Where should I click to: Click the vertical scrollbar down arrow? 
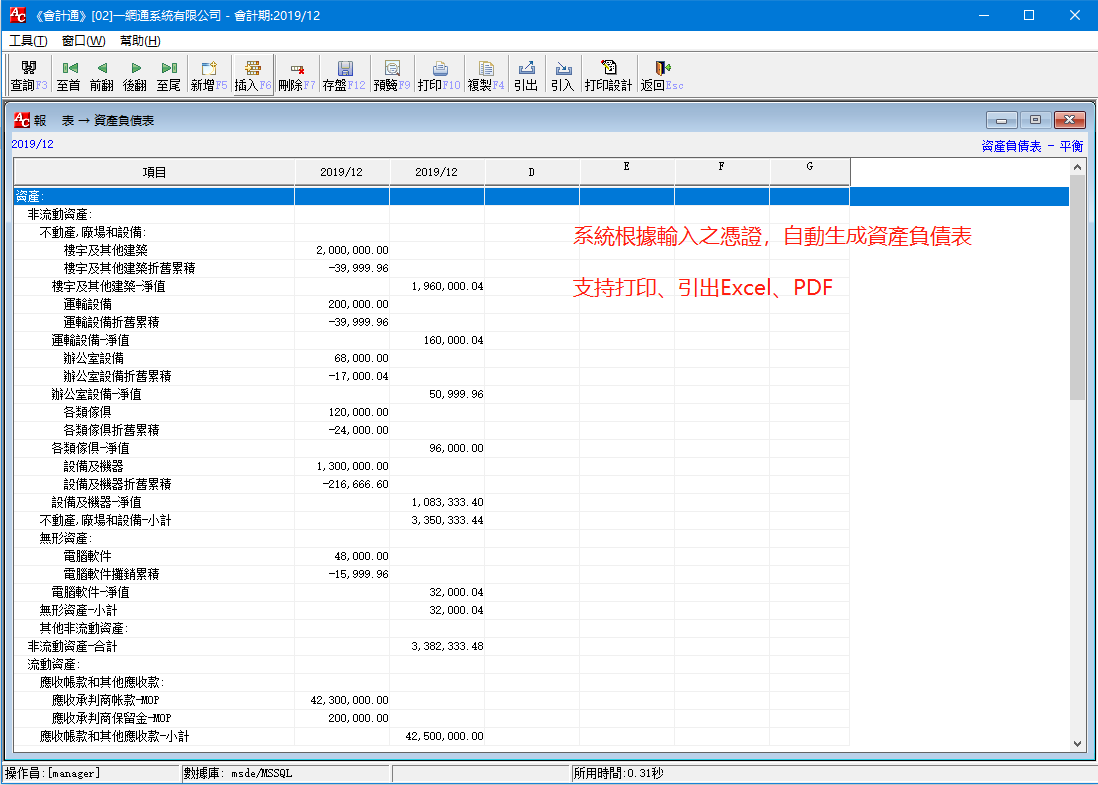click(x=1077, y=743)
